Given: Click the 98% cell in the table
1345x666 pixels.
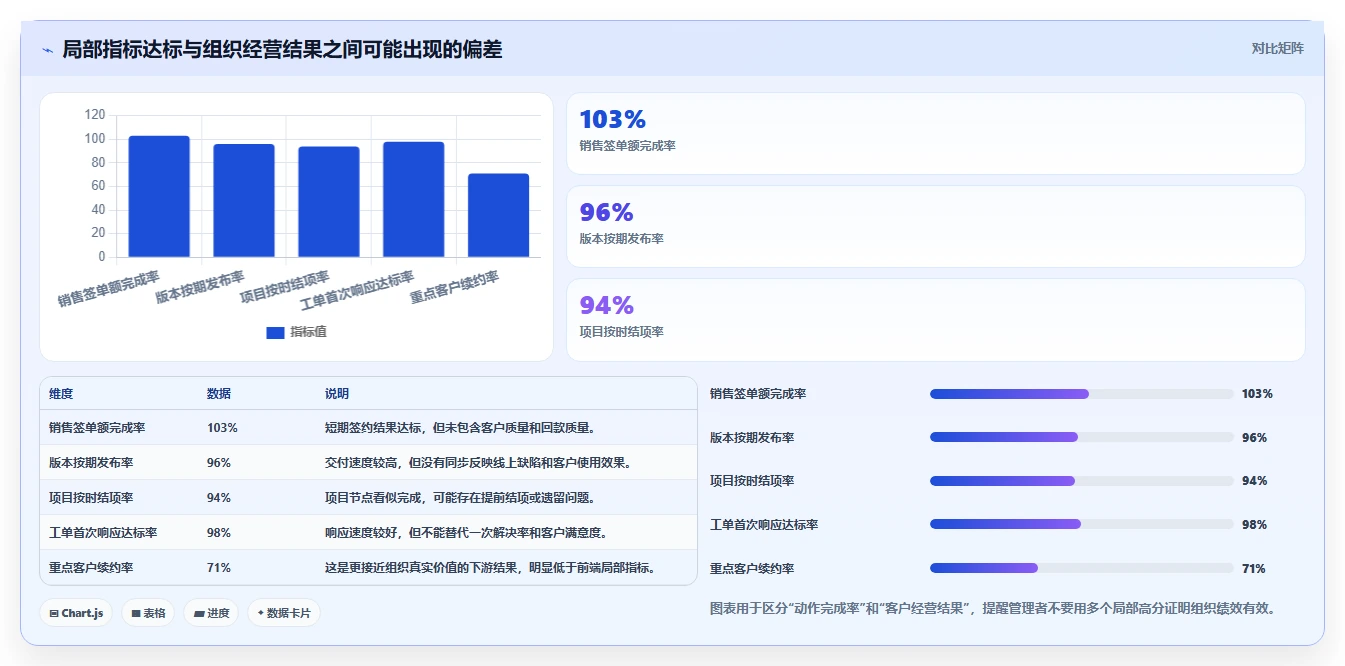Looking at the screenshot, I should click(x=219, y=533).
